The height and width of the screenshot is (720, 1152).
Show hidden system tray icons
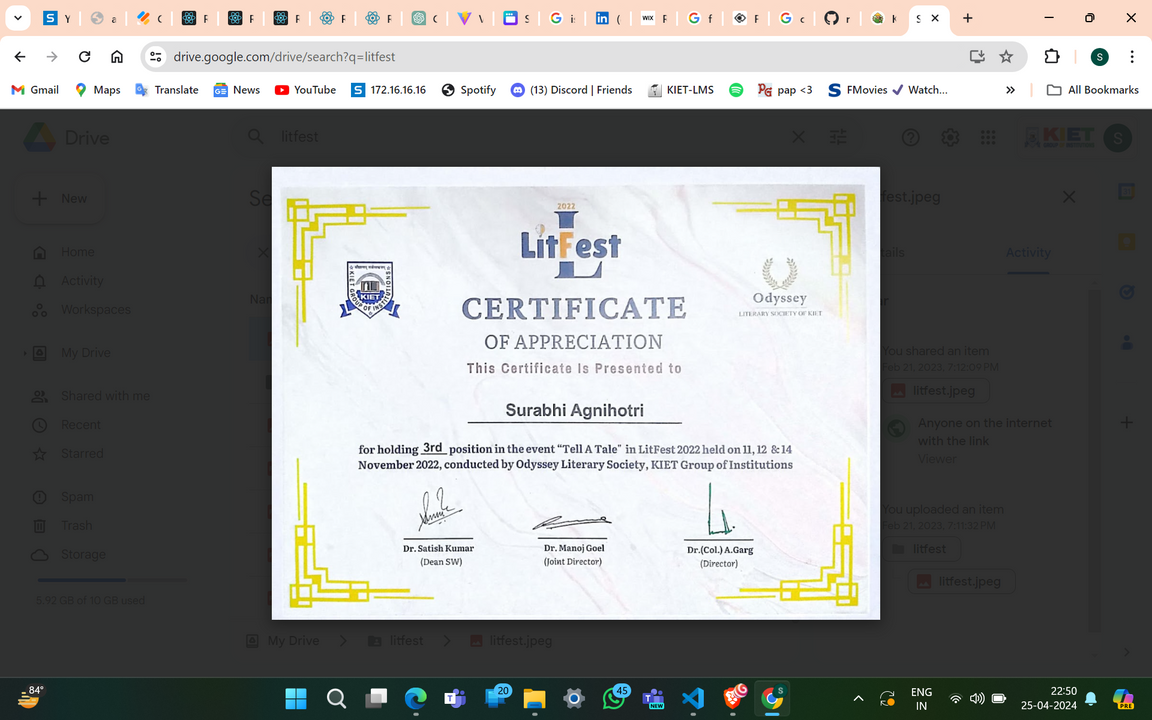(x=858, y=698)
